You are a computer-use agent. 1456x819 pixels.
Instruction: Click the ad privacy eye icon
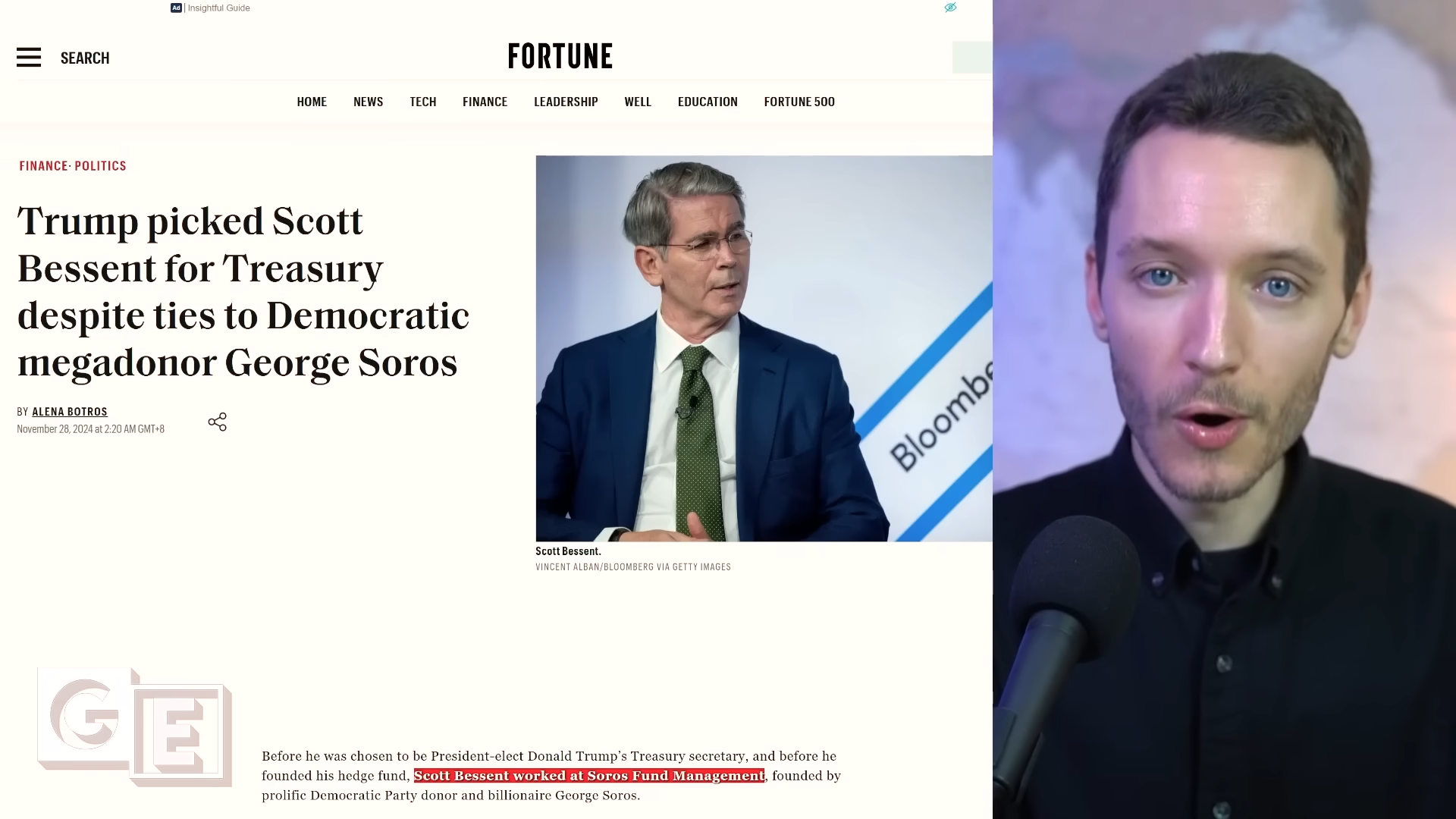pos(950,8)
